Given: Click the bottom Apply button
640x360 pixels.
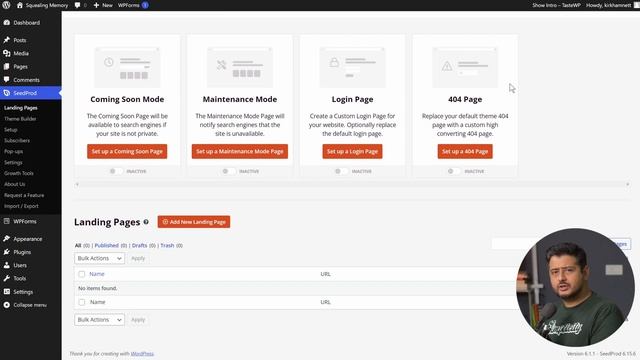Looking at the screenshot, I should [138, 320].
